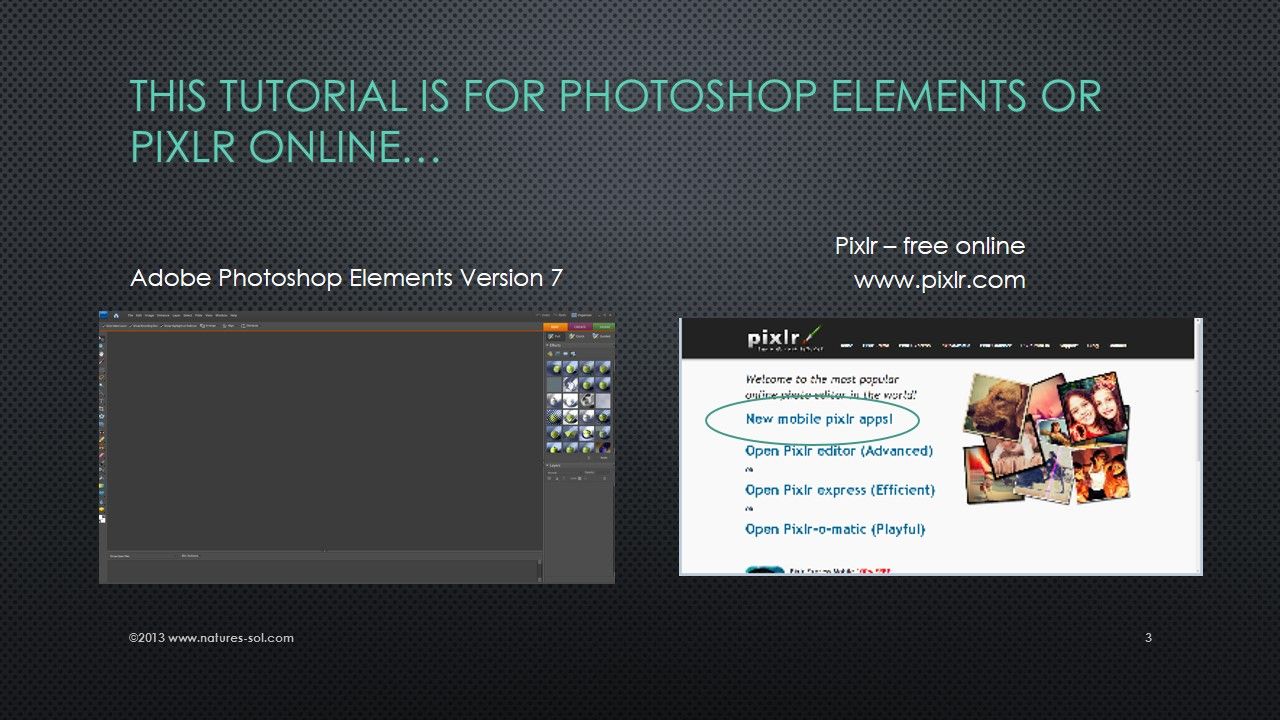Open the File menu in Photoshop Elements
The height and width of the screenshot is (720, 1280).
coord(130,315)
